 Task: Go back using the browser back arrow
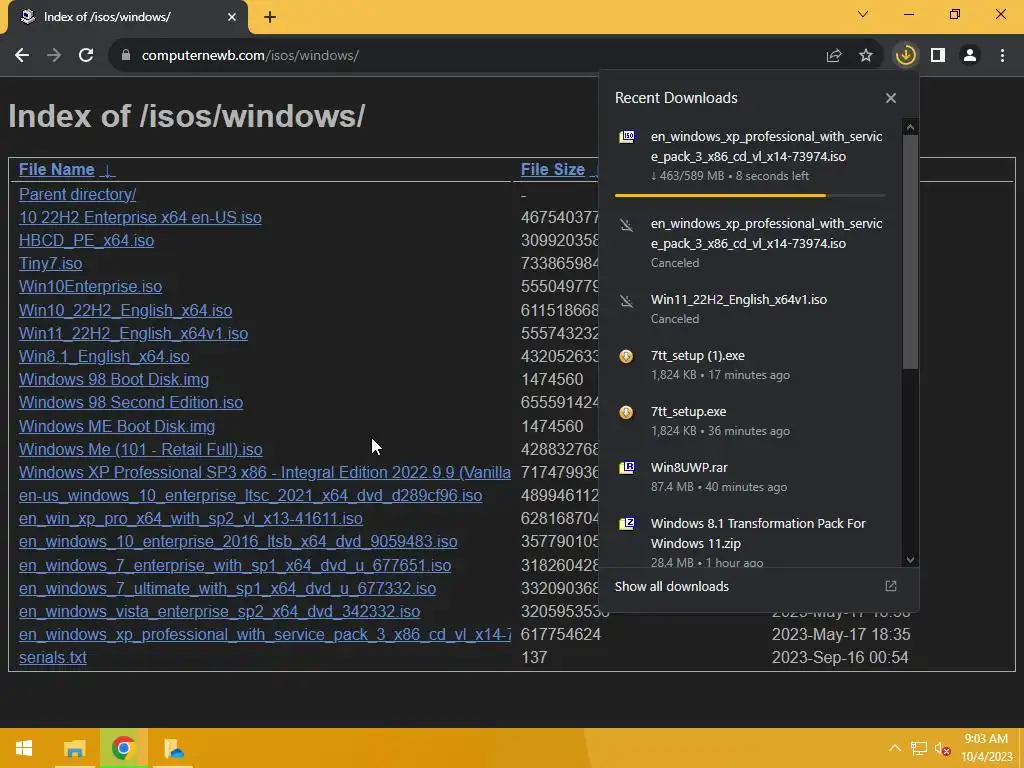[x=22, y=56]
